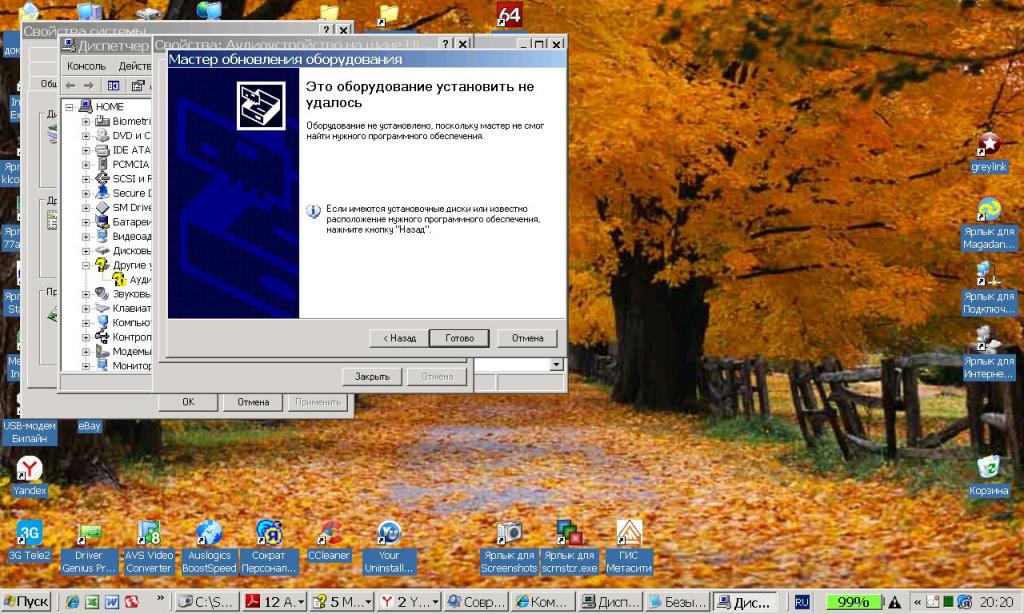Open Driver Genius desktop shortcut
The image size is (1024, 614).
point(89,534)
